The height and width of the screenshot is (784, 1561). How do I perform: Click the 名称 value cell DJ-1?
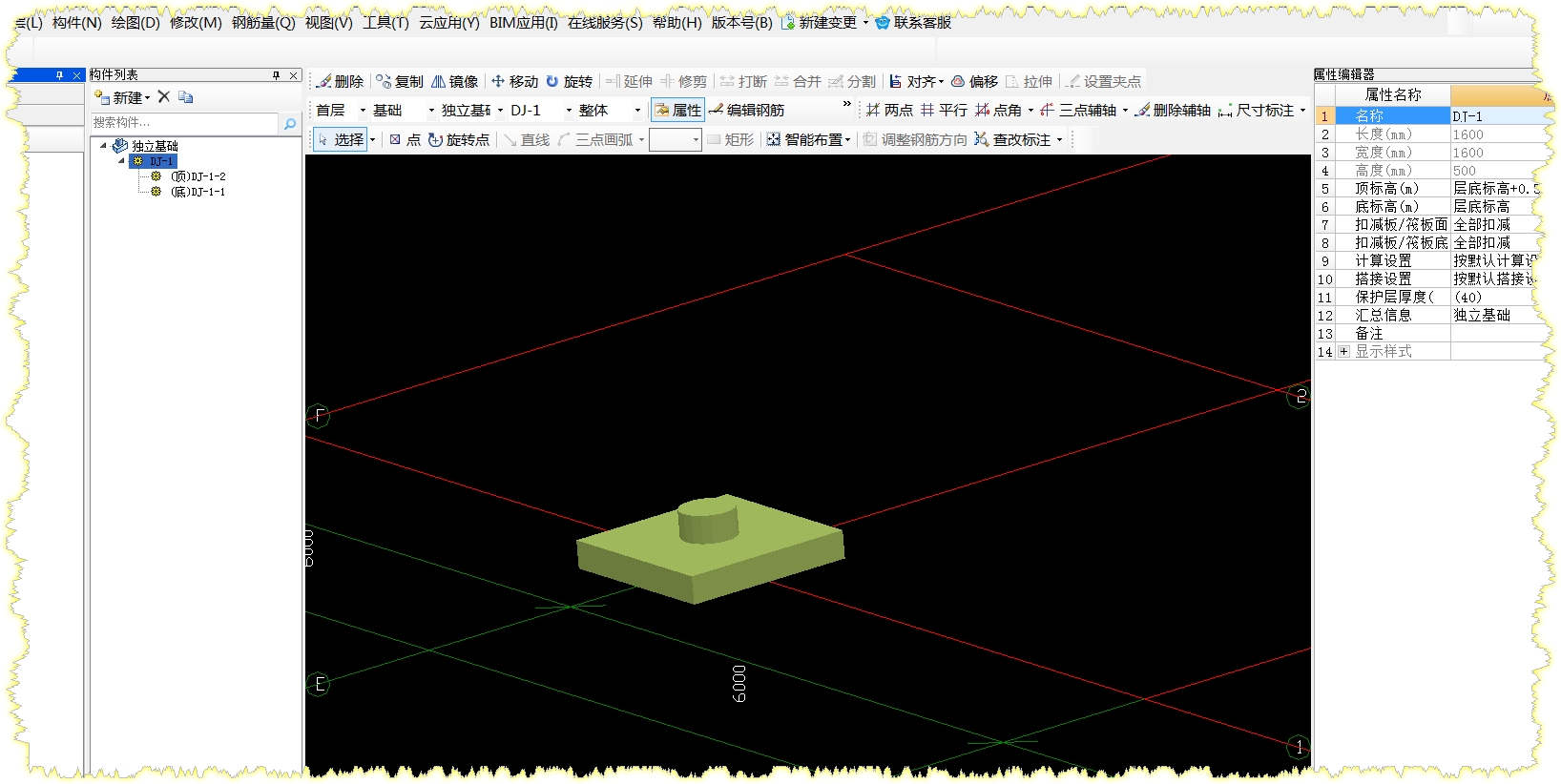[1496, 116]
